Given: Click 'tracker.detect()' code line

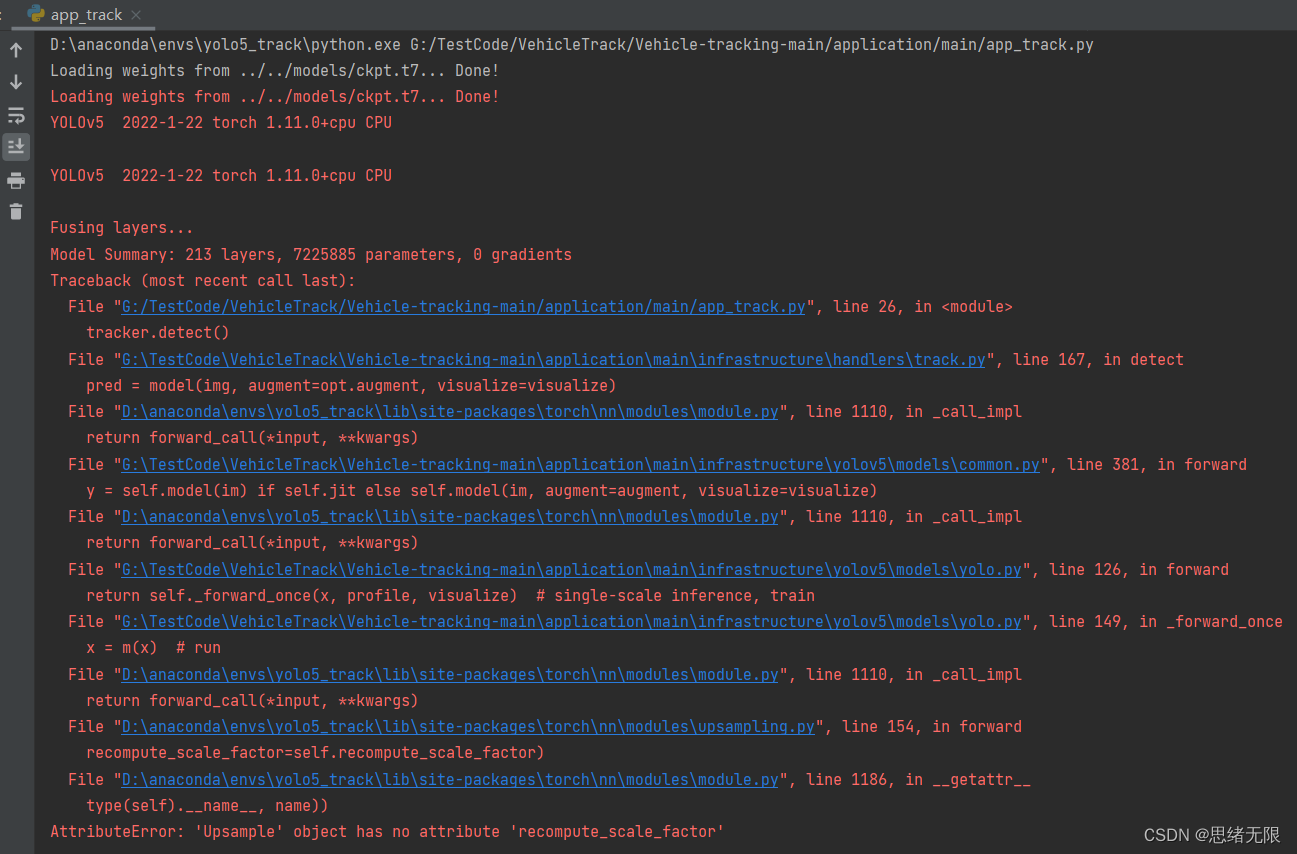Looking at the screenshot, I should click(158, 333).
